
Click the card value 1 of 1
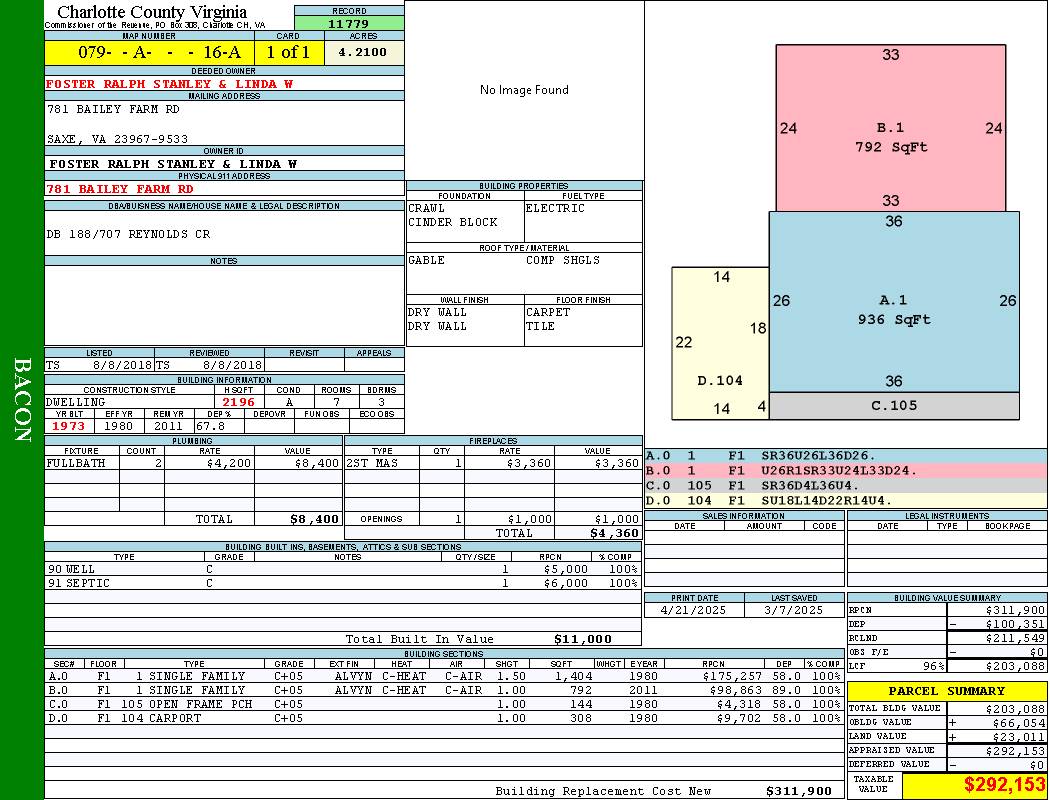(x=289, y=52)
